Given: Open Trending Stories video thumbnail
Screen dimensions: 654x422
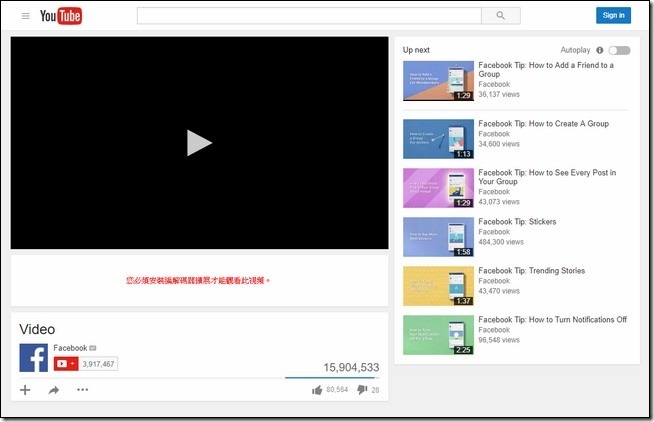Looking at the screenshot, I should [x=438, y=286].
